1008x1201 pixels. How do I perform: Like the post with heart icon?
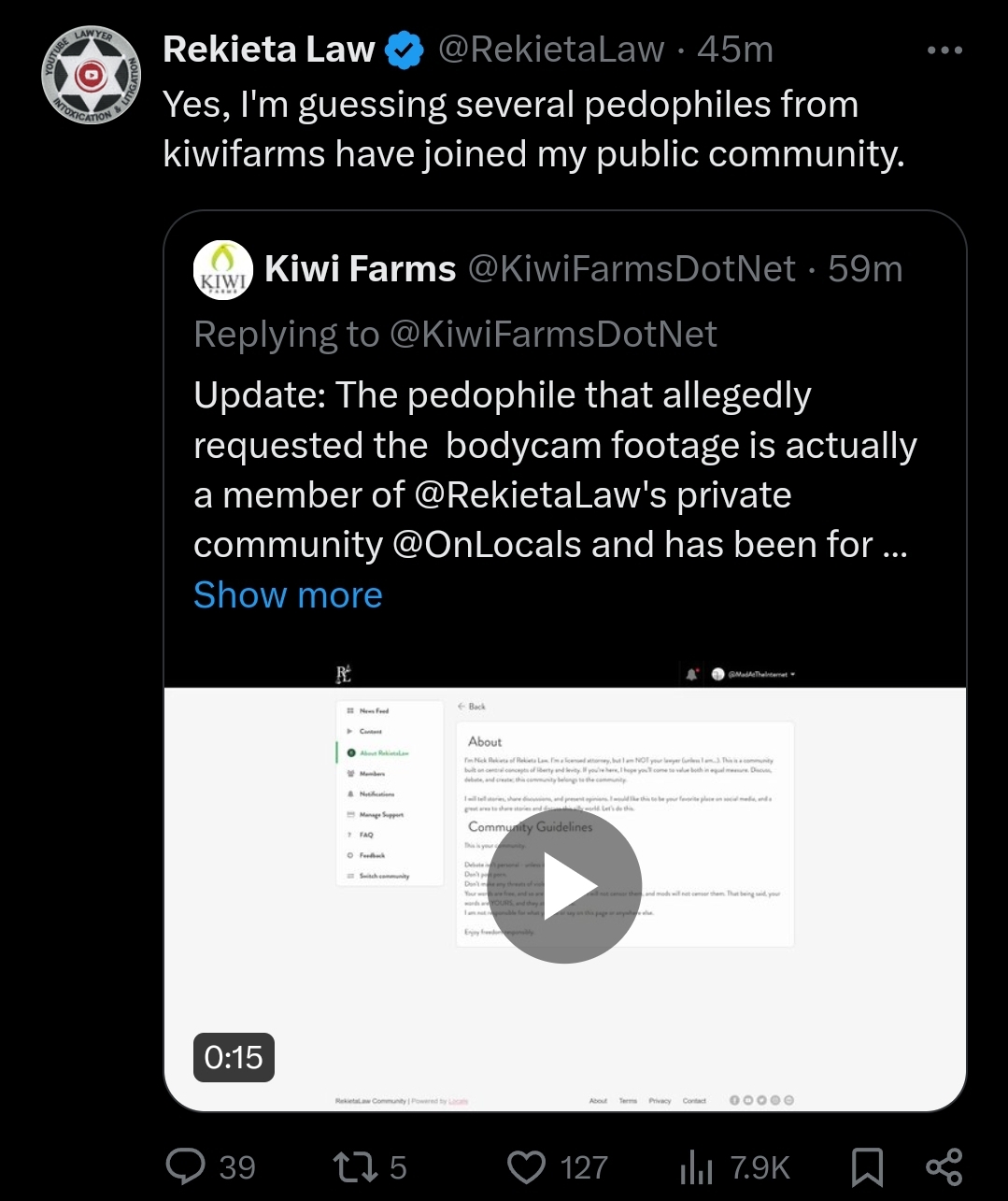coord(526,1167)
